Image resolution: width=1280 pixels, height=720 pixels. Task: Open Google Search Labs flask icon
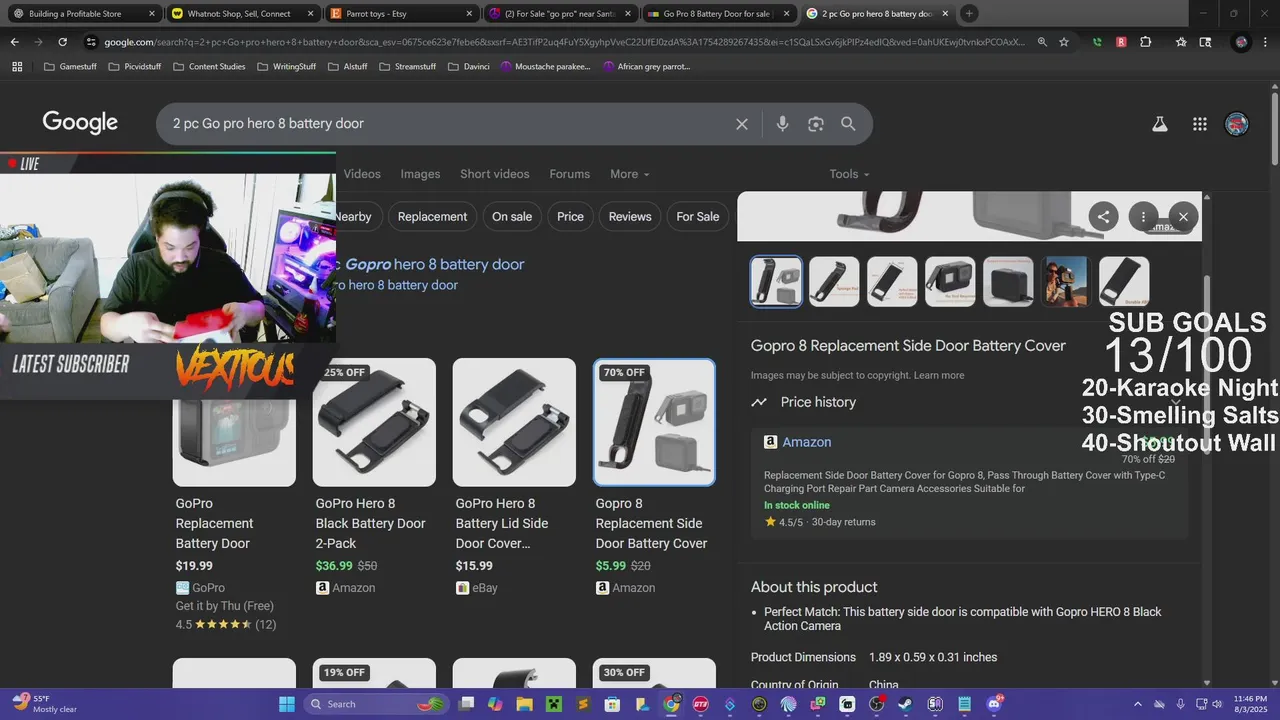1160,124
